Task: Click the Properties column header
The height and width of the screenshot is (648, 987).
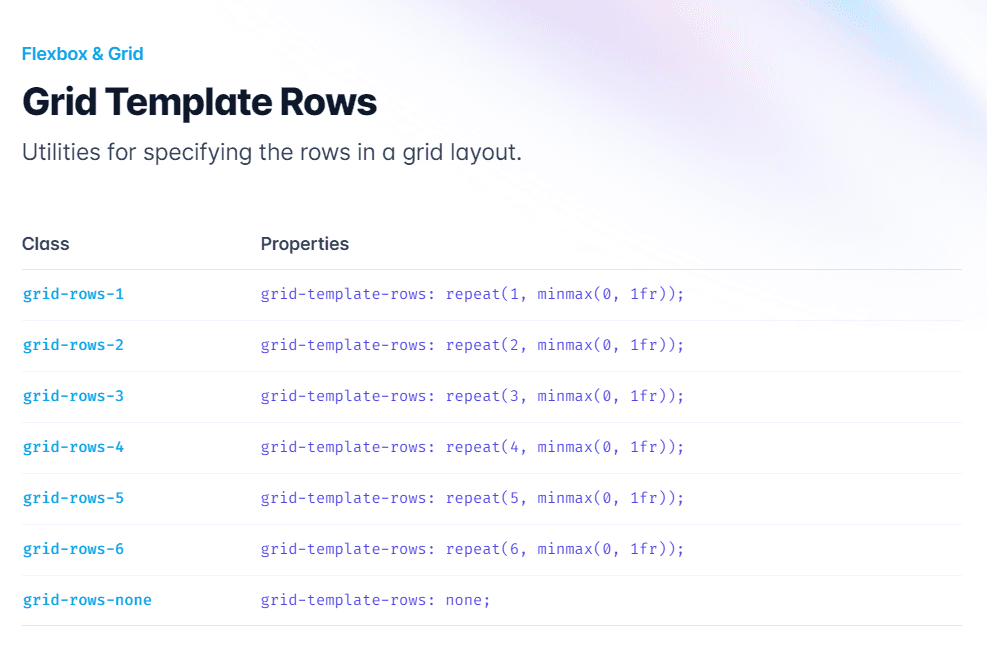Action: (x=305, y=243)
